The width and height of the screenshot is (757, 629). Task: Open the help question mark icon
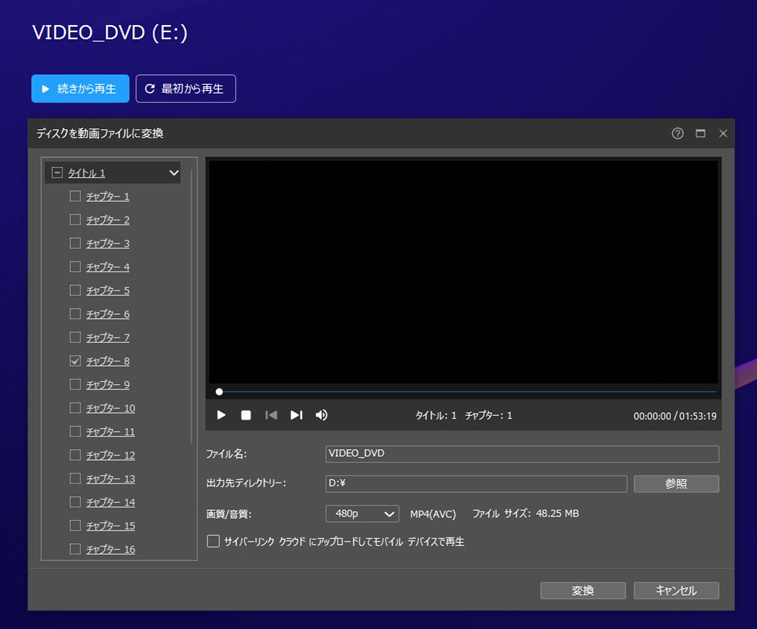[677, 133]
